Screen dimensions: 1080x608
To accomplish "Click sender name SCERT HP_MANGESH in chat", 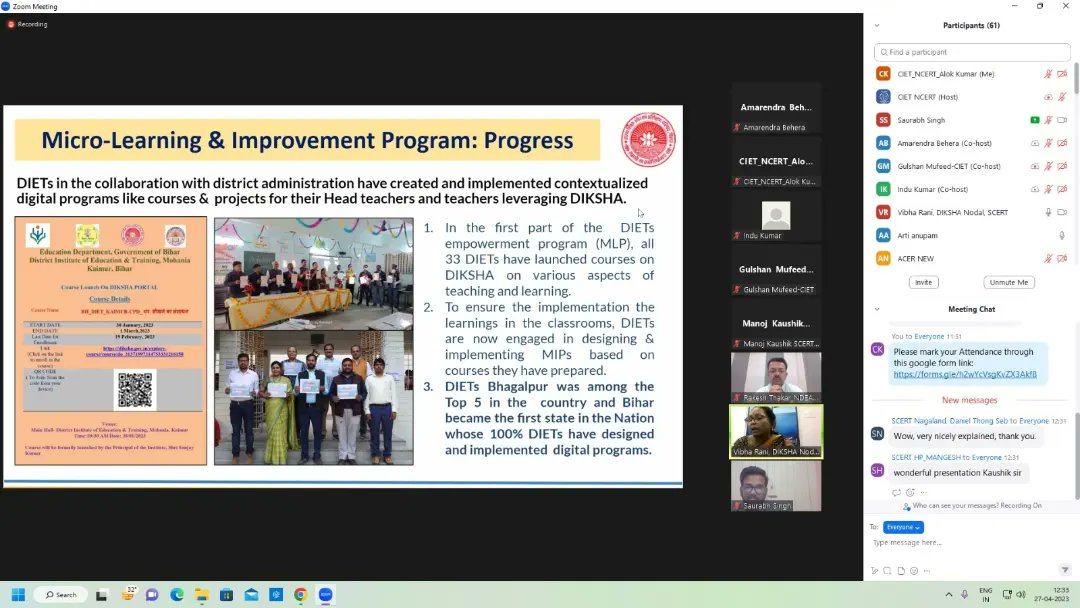I will tap(927, 458).
